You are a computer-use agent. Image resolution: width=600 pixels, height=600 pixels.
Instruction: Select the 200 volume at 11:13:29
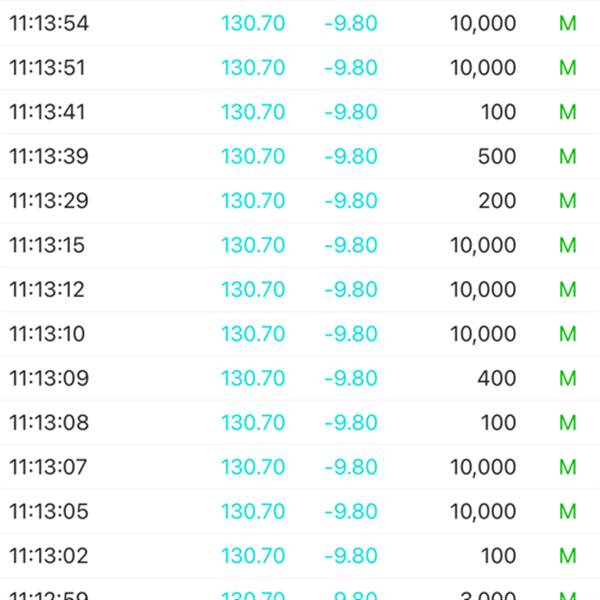click(497, 201)
